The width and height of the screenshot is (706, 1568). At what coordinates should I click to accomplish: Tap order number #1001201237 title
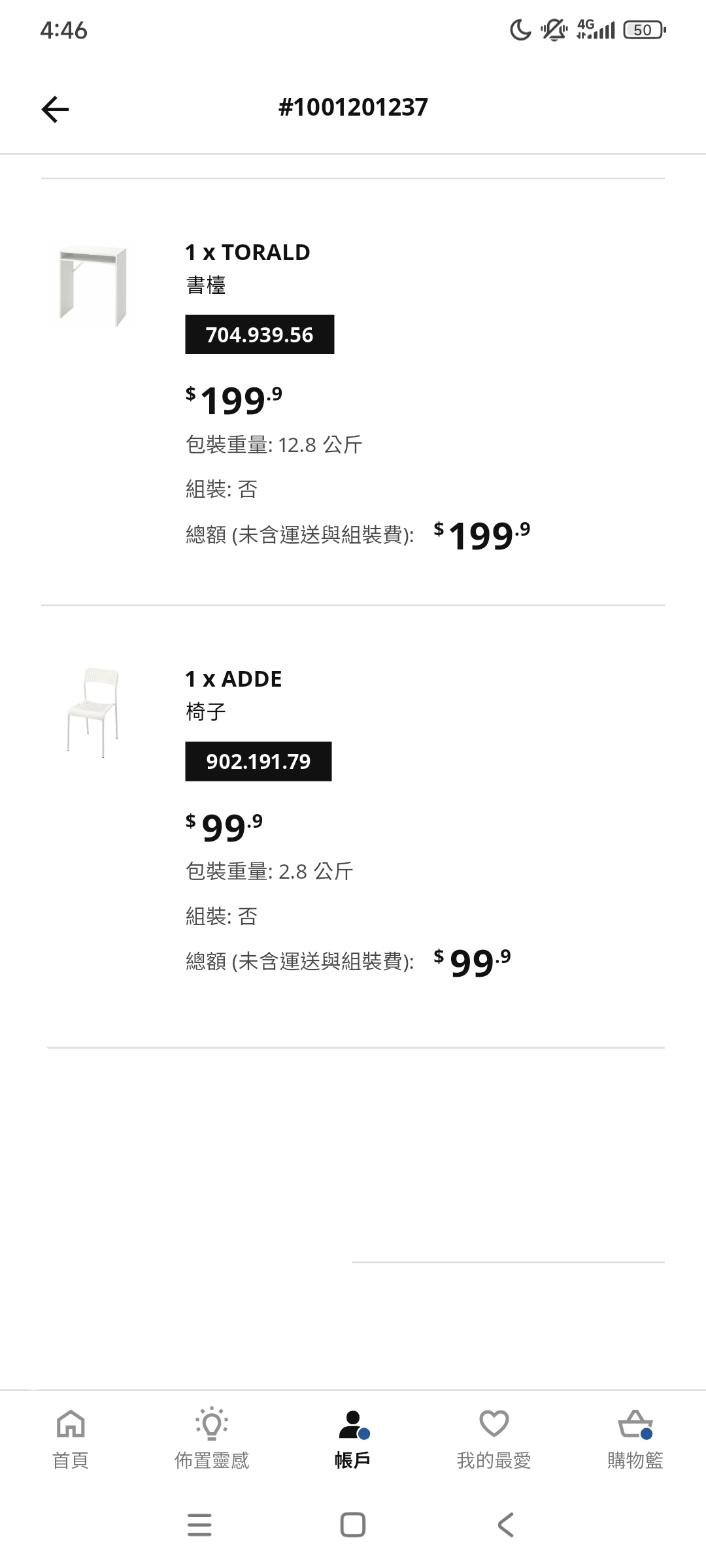(353, 107)
